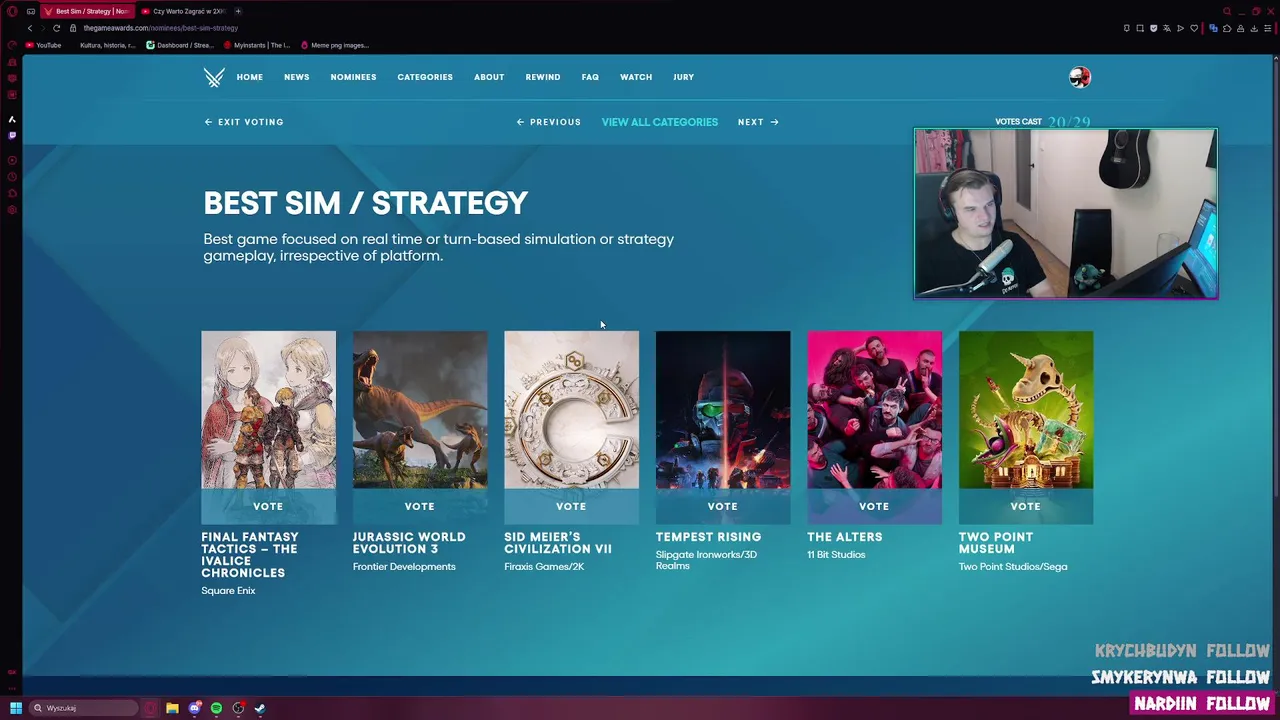Image resolution: width=1280 pixels, height=720 pixels.
Task: Click Final Fantasy Tactics cover art
Action: pos(268,410)
